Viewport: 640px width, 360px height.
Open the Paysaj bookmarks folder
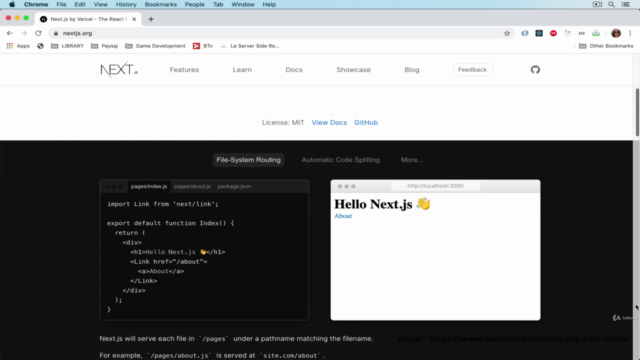104,46
